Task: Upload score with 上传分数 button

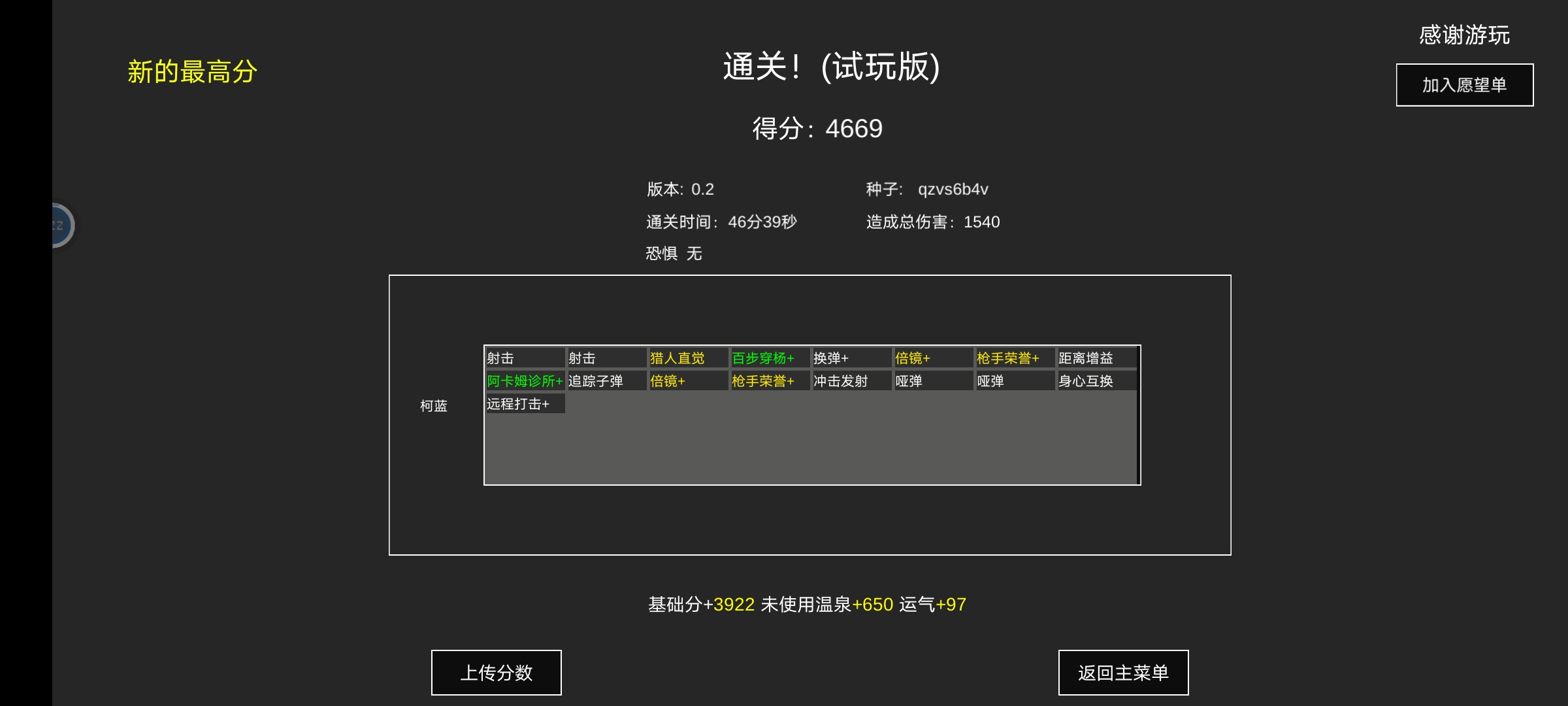Action: coord(497,673)
